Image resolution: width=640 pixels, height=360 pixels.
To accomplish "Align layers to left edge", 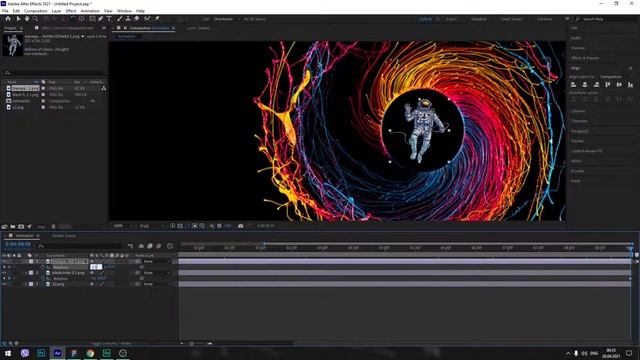I will click(x=573, y=84).
